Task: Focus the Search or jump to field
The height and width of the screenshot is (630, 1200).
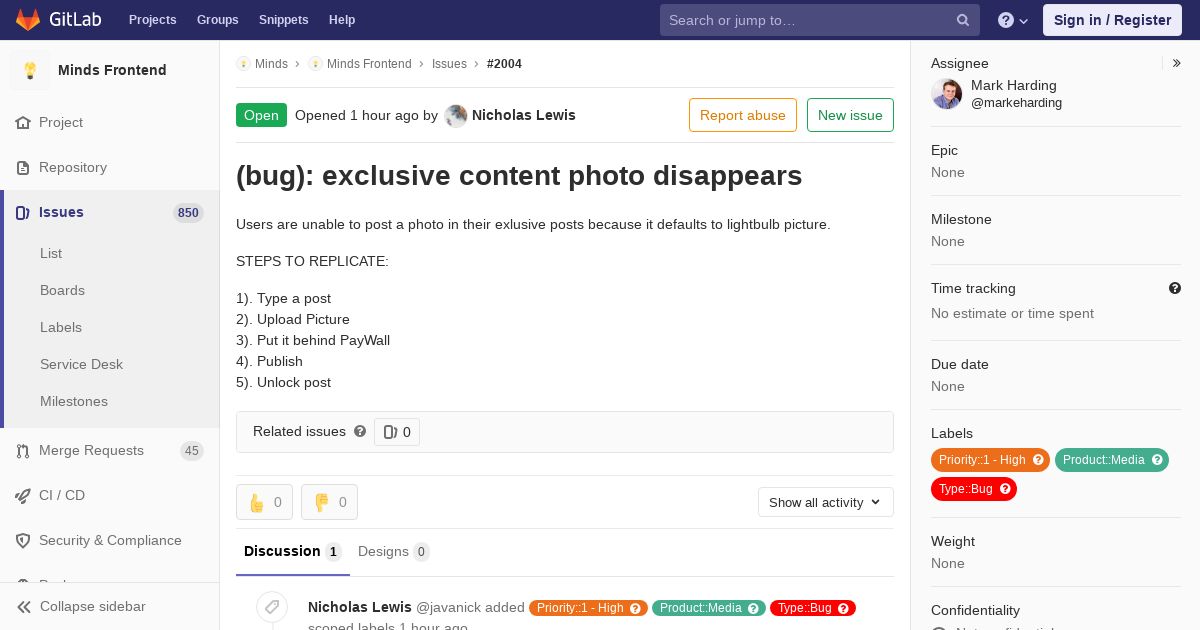Action: (819, 20)
